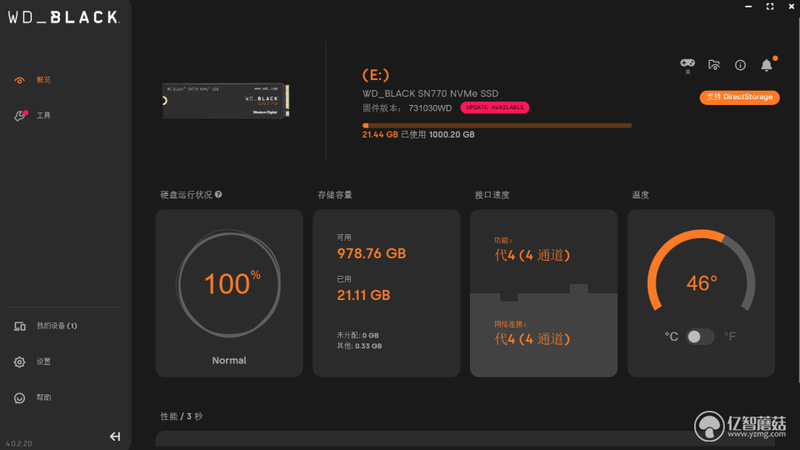
Task: Click the 100% drive health gauge
Action: [229, 283]
